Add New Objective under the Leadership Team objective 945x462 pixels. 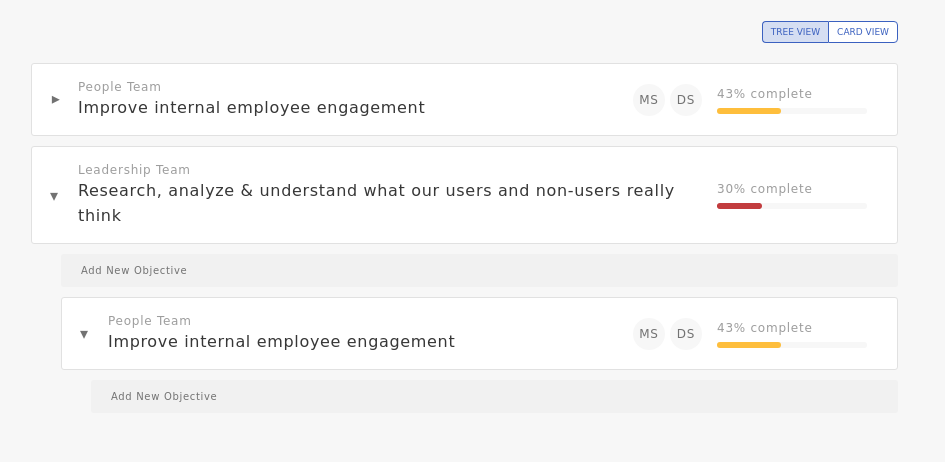click(x=134, y=270)
